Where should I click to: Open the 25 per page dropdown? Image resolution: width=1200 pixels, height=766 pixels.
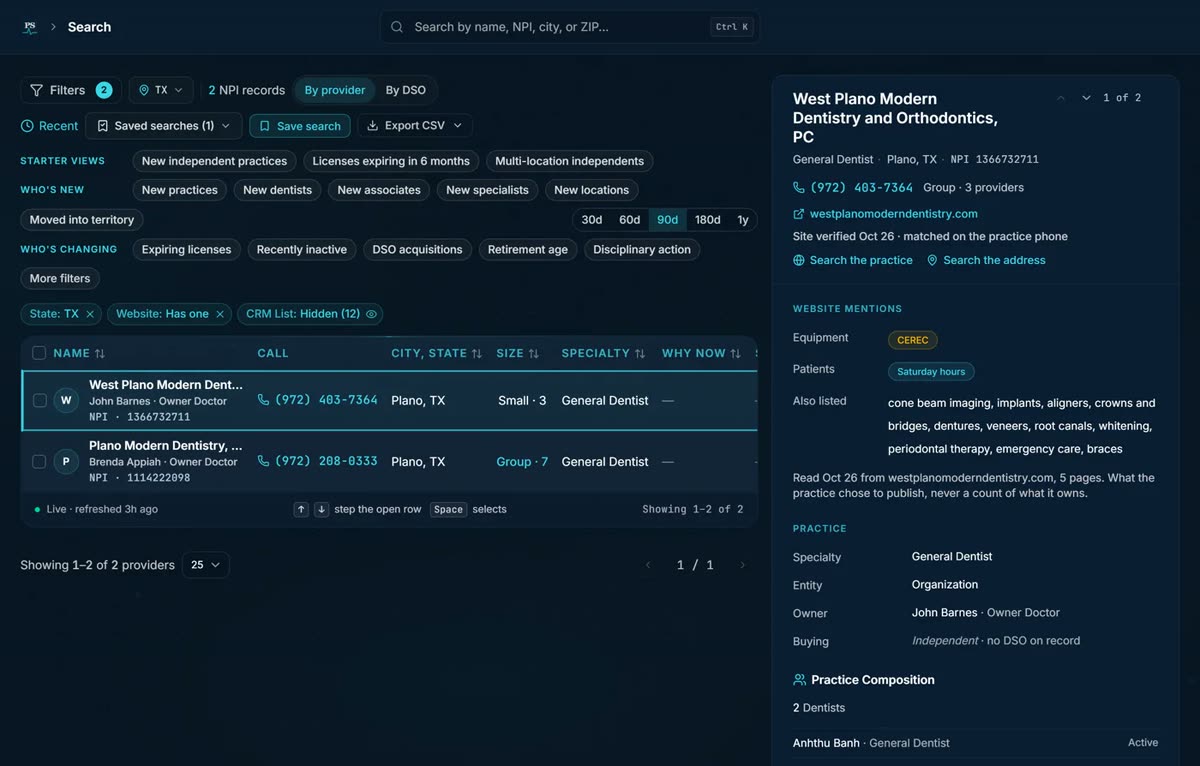(x=206, y=565)
